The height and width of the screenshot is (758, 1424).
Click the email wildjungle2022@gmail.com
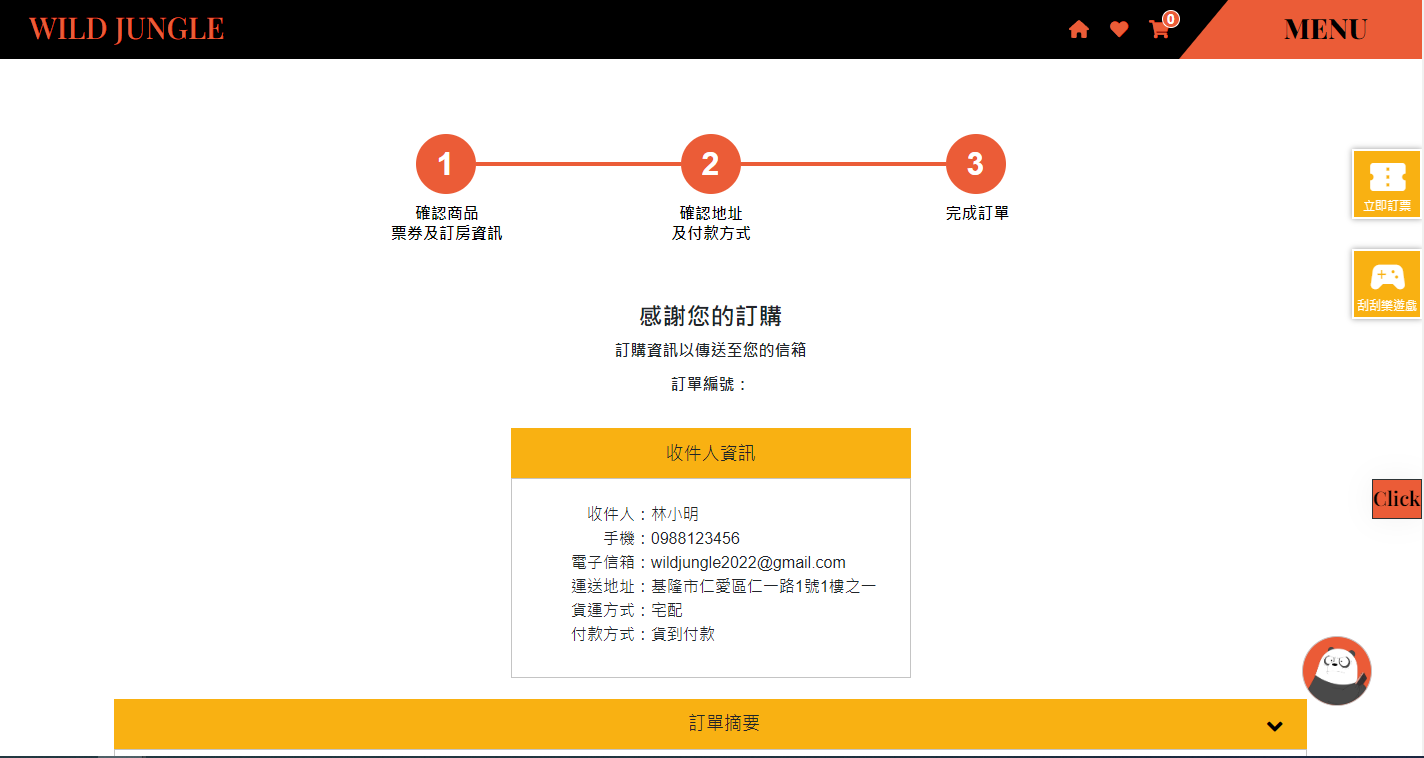748,562
